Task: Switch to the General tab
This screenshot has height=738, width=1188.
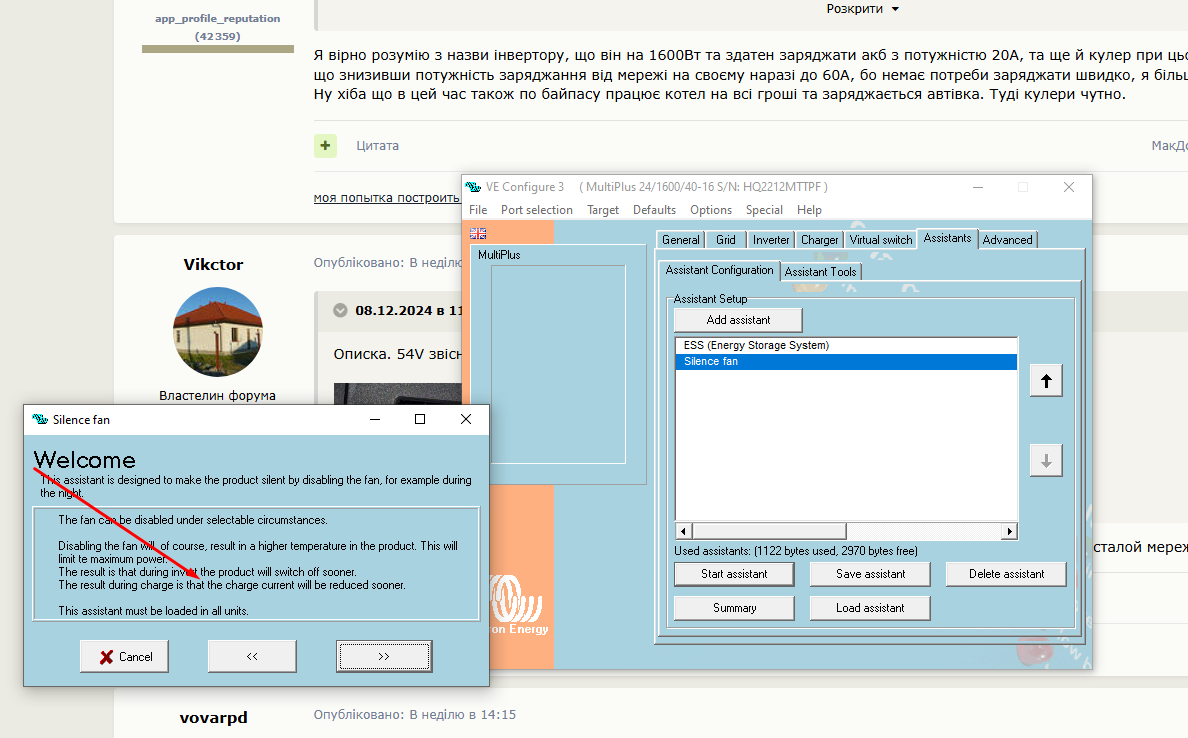Action: [x=680, y=239]
